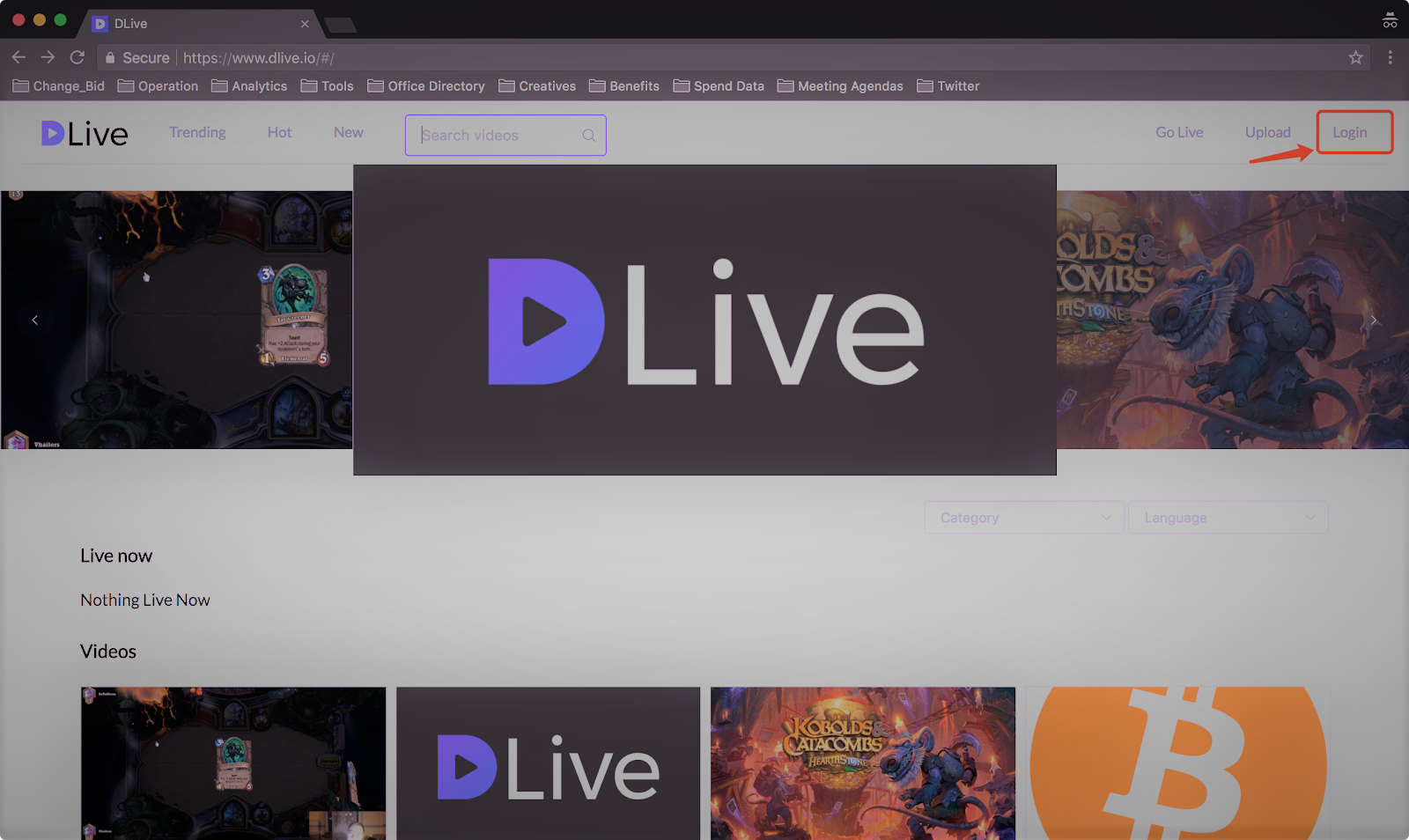Open the Bitcoin logo video thumbnail
Viewport: 1409px width, 840px height.
pyautogui.click(x=1177, y=763)
